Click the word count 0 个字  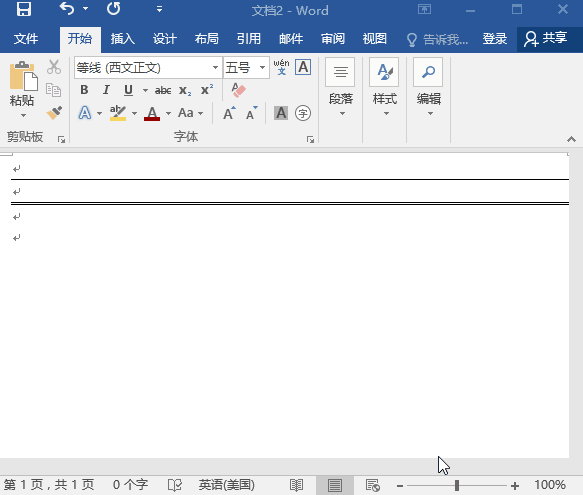tap(130, 485)
